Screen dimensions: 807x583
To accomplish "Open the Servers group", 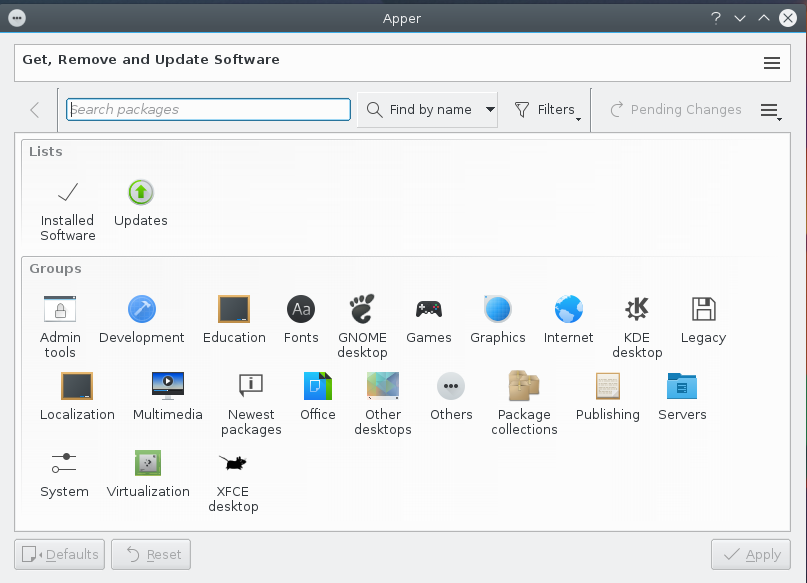I will pyautogui.click(x=682, y=397).
